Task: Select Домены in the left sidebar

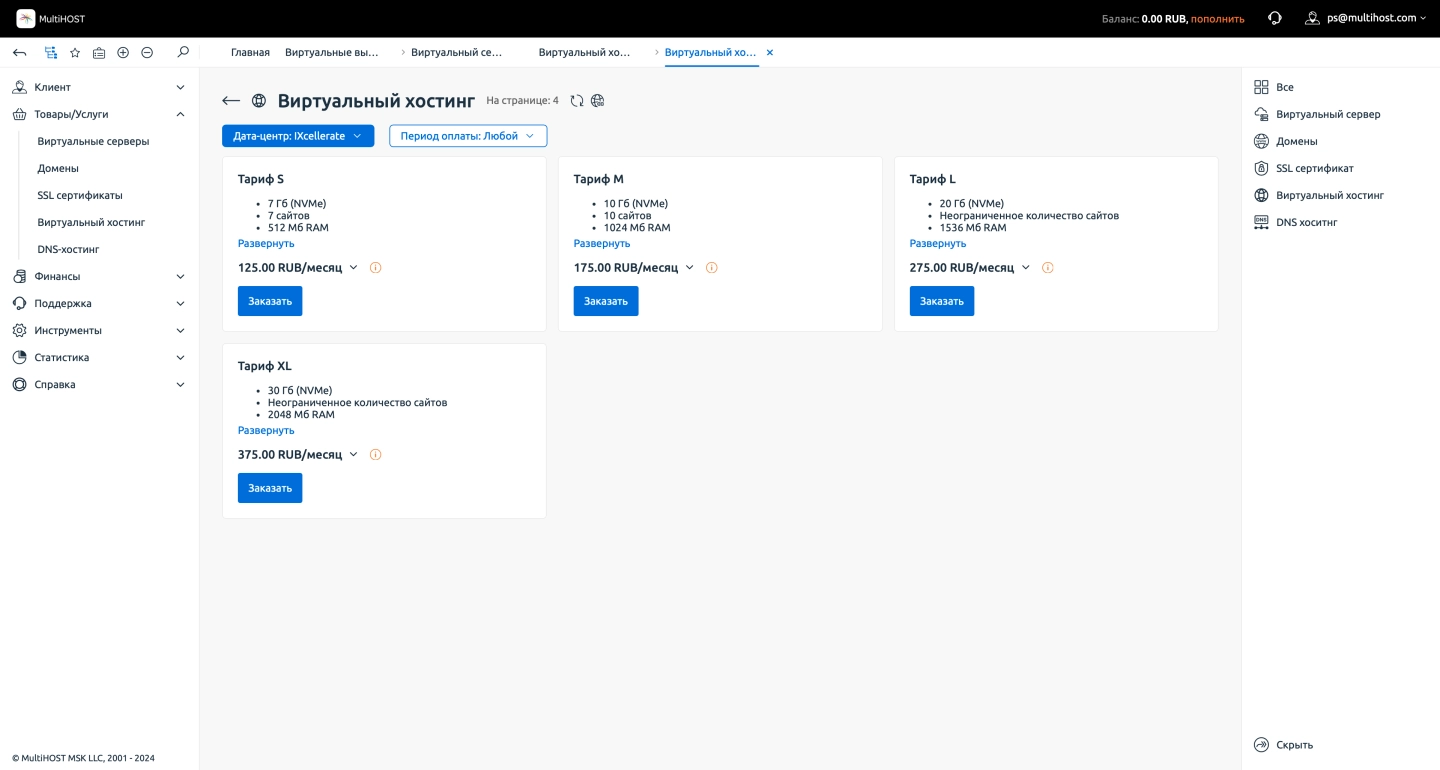Action: click(58, 168)
